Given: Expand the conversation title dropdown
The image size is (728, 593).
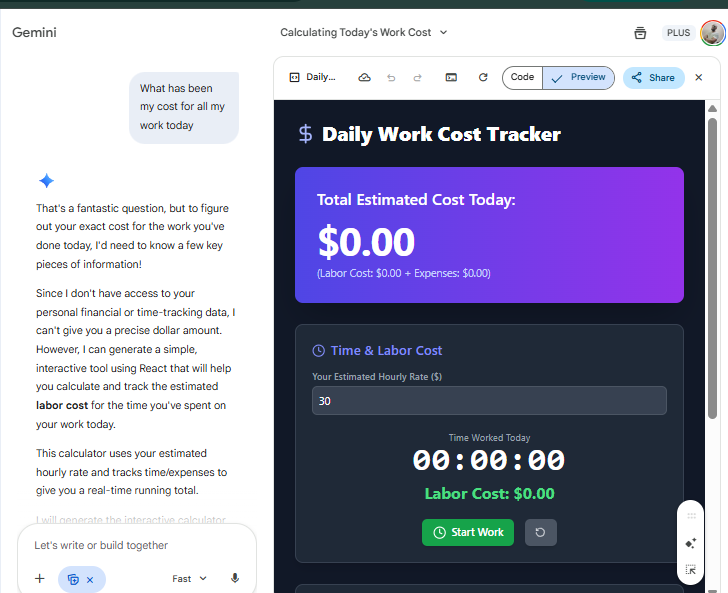Looking at the screenshot, I should [x=444, y=32].
